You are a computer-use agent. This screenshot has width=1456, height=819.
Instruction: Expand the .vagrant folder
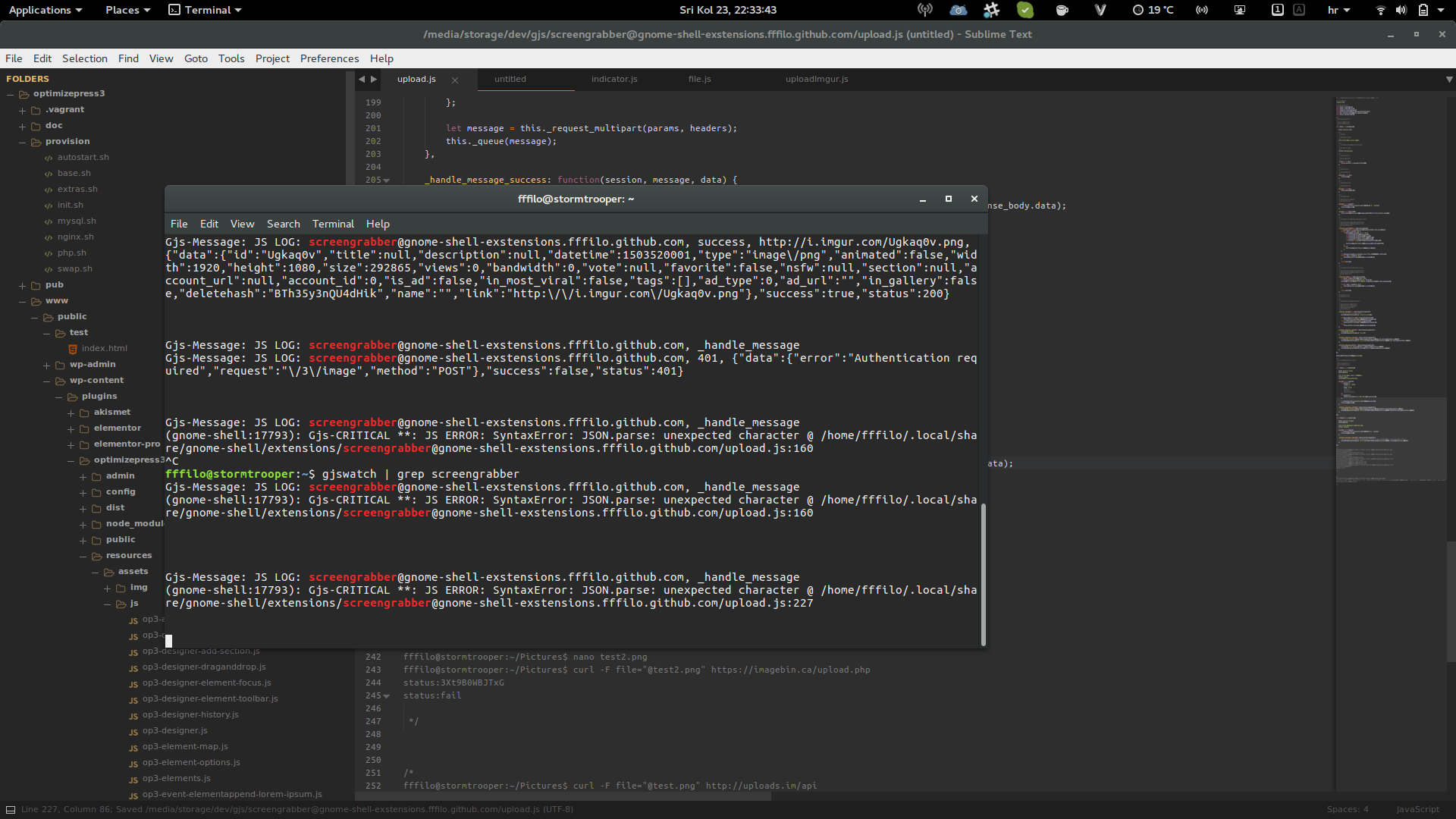click(23, 110)
